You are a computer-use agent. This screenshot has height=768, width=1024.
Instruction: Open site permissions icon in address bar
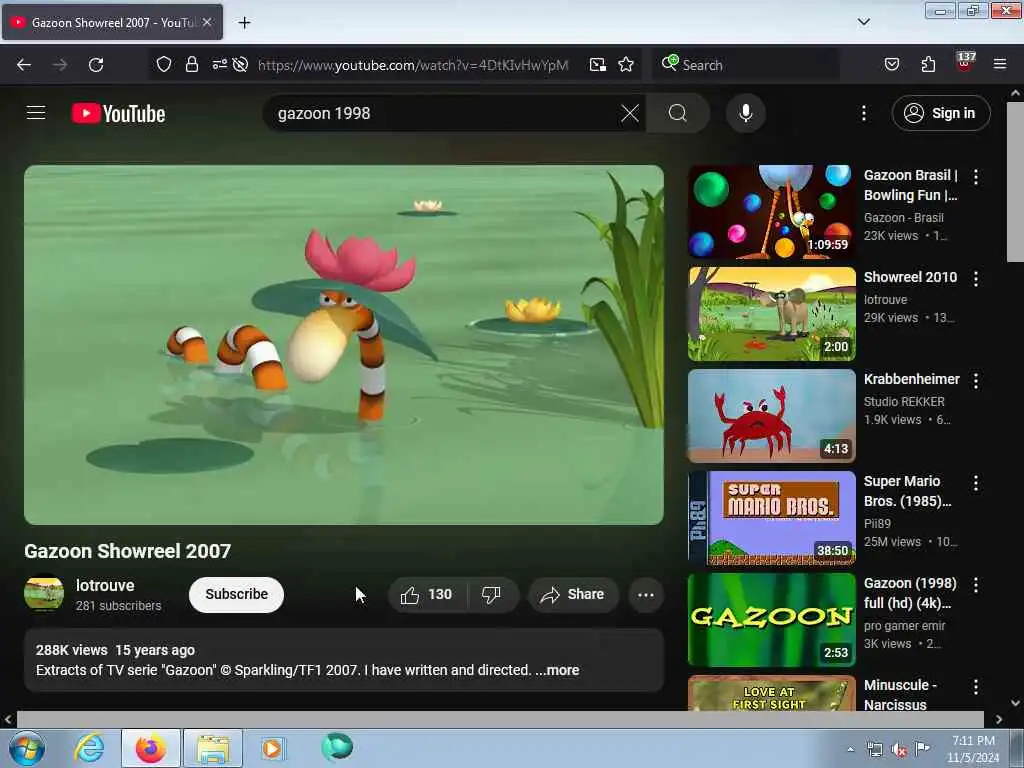219,64
